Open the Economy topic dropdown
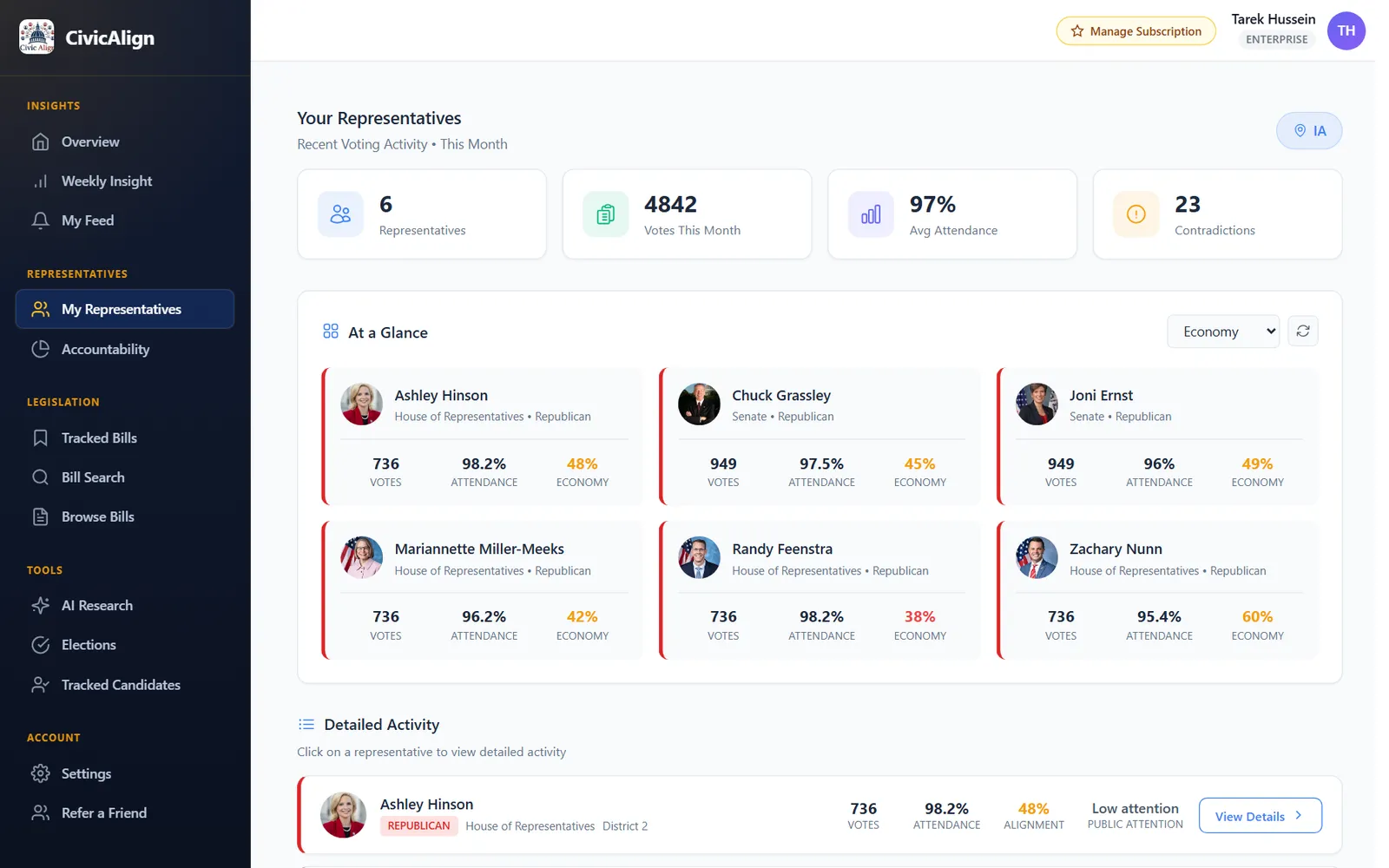The image size is (1389, 868). [x=1223, y=332]
